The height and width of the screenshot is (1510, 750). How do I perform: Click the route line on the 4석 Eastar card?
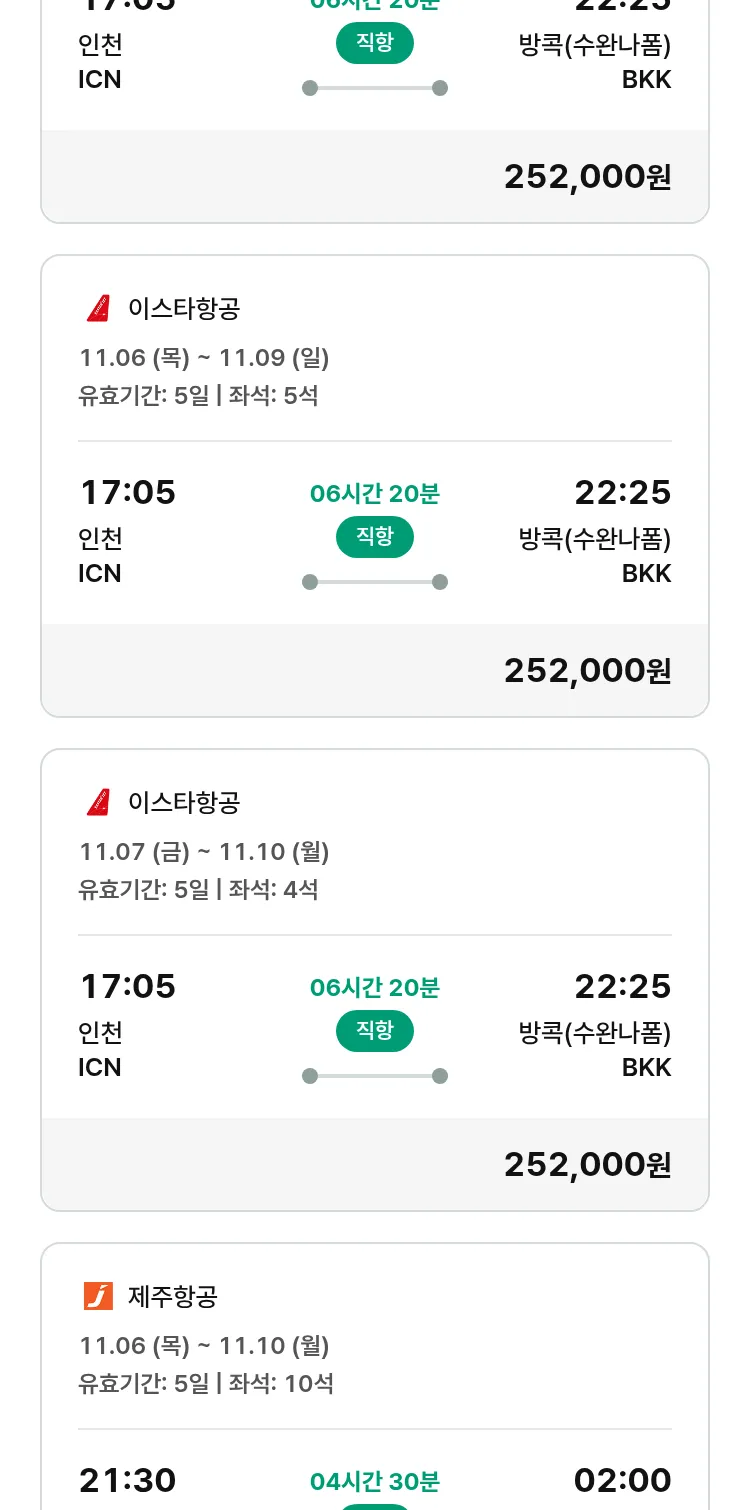(375, 1076)
